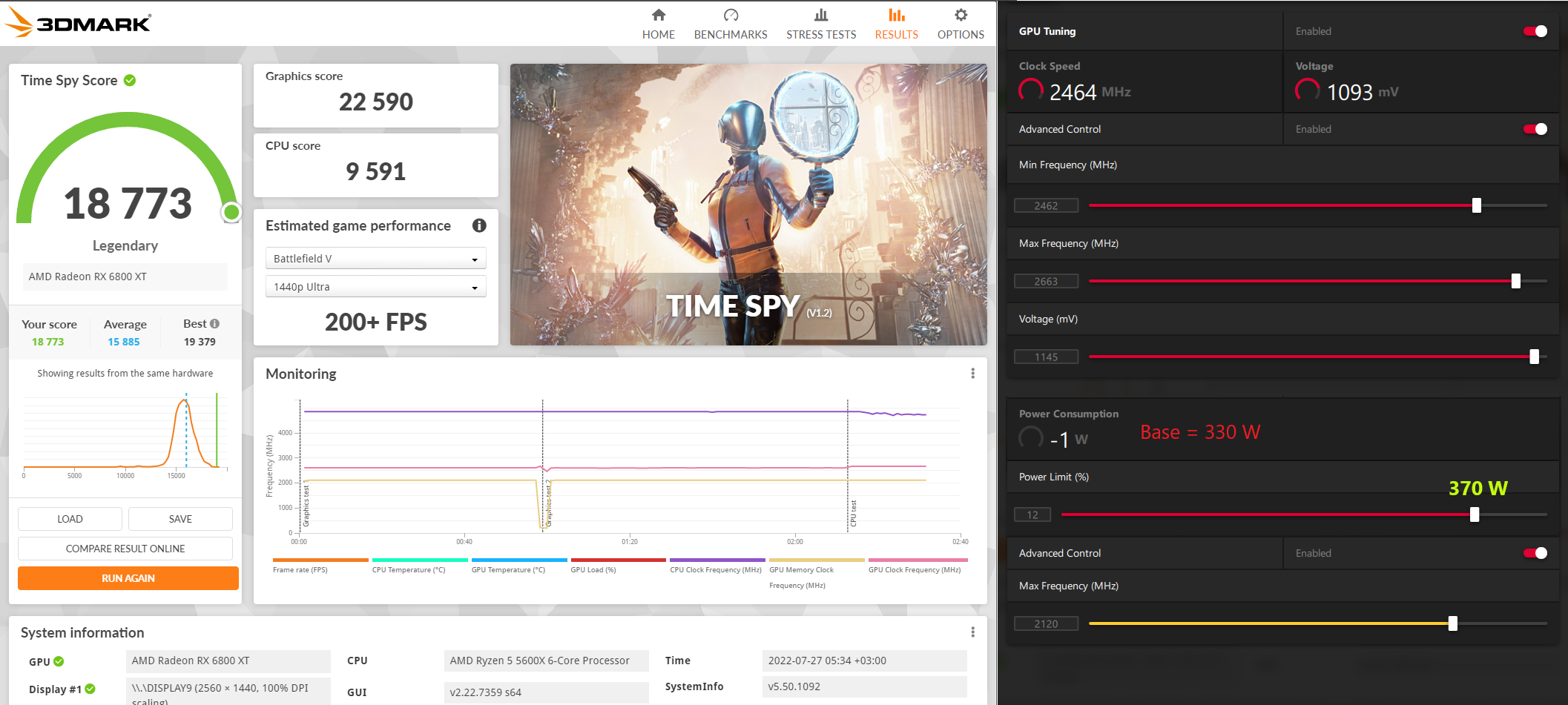Click the Min Frequency slider handle
The width and height of the screenshot is (1568, 705).
pos(1477,205)
